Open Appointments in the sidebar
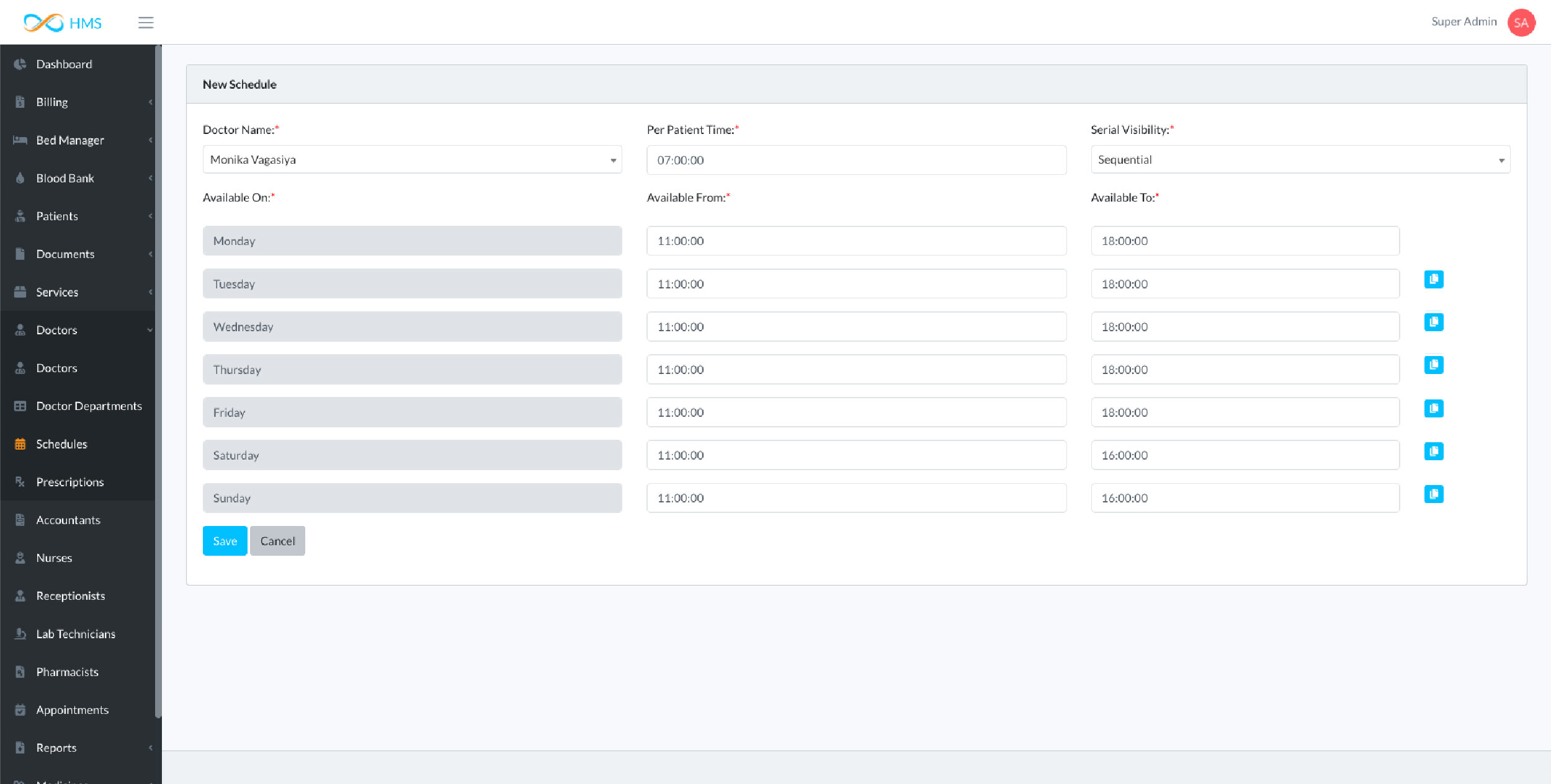 (x=72, y=710)
